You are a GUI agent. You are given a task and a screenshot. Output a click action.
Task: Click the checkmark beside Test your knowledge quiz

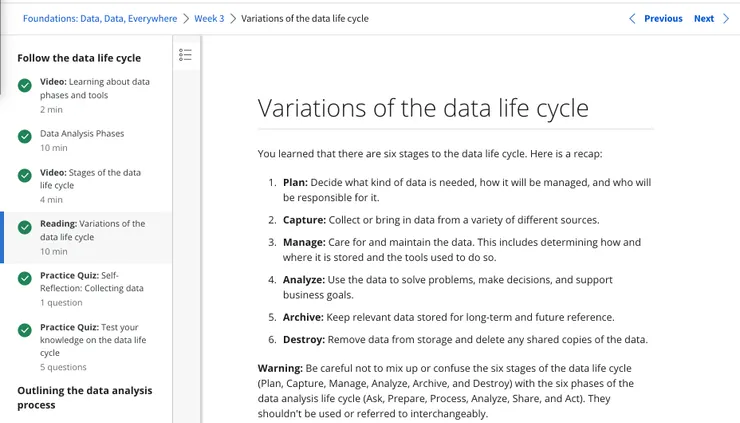point(25,334)
